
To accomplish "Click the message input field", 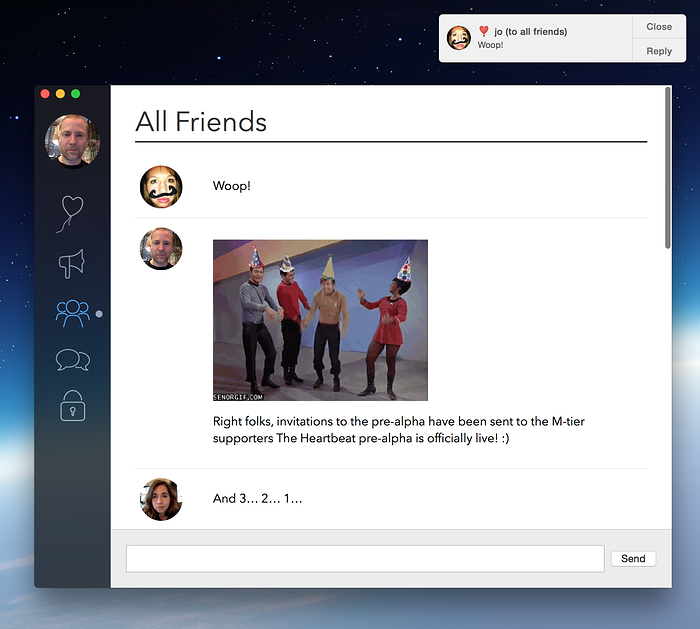I will (365, 558).
